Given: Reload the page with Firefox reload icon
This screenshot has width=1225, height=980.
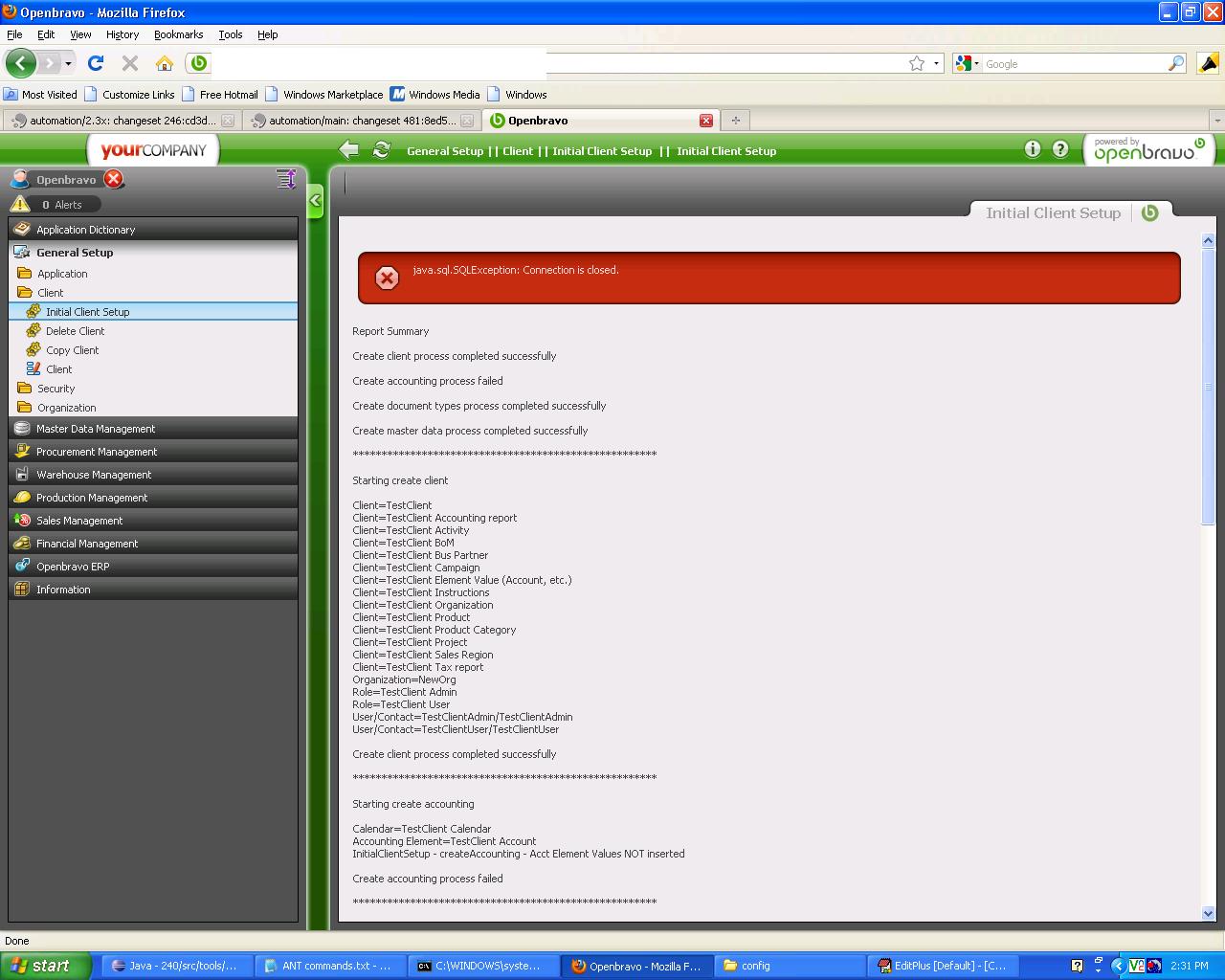Looking at the screenshot, I should 96,63.
